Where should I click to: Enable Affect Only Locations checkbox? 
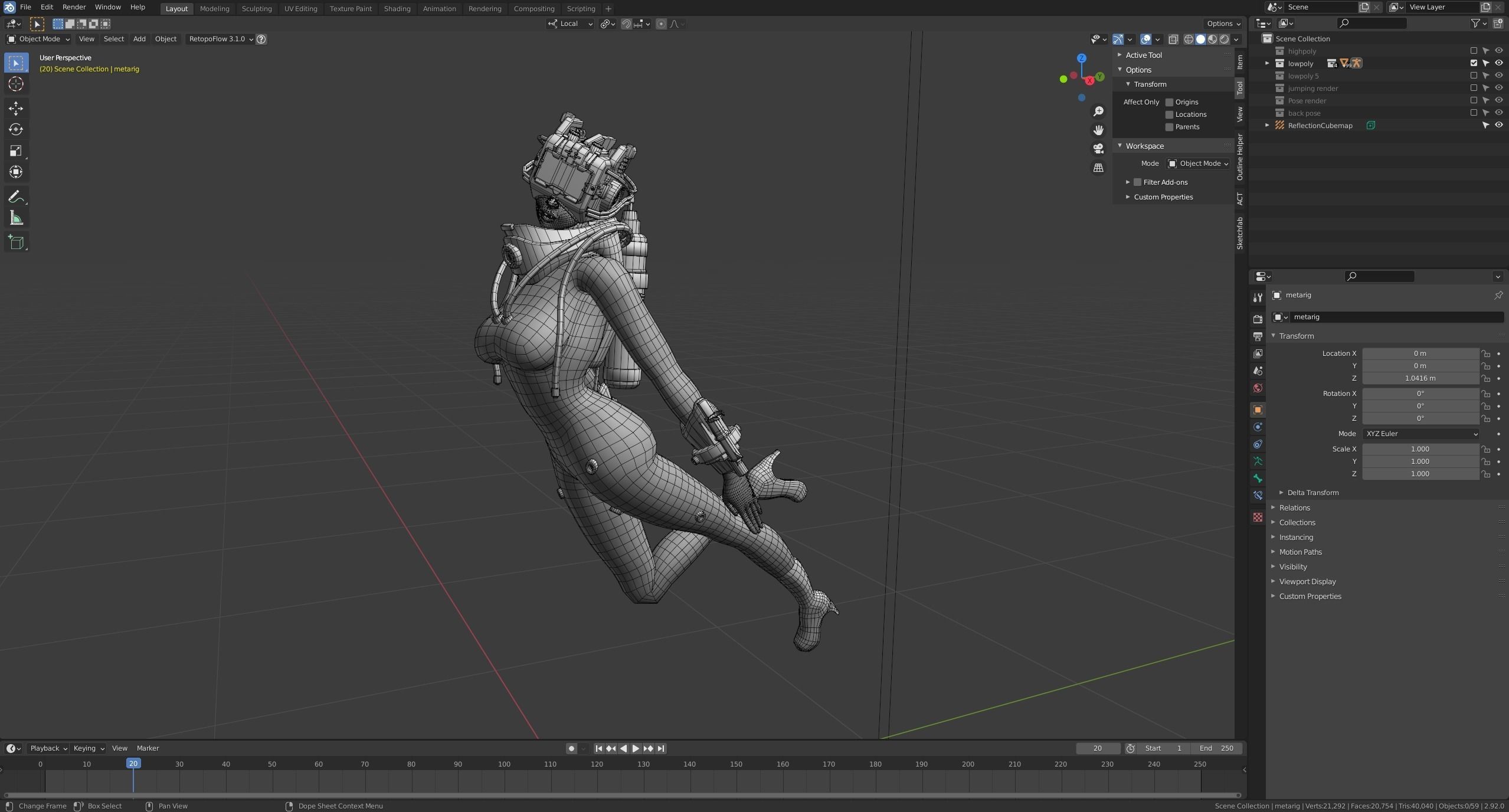click(x=1169, y=114)
